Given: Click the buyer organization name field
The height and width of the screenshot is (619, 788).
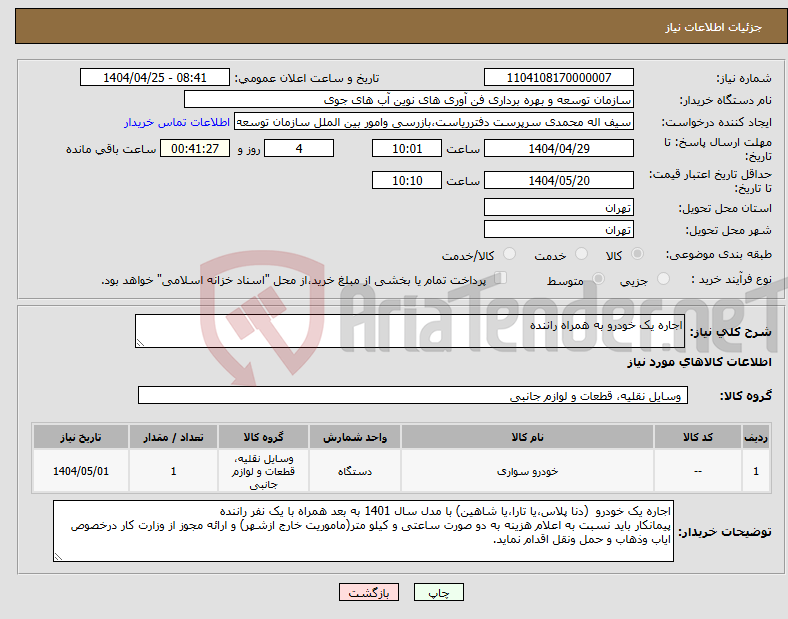Looking at the screenshot, I should tap(409, 99).
